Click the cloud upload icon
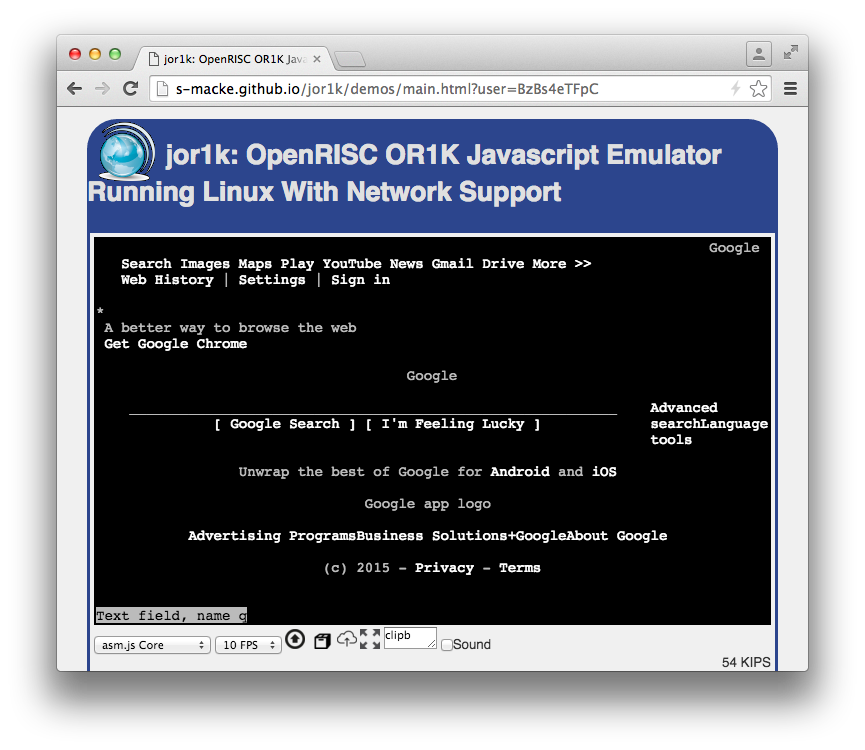Viewport: 865px width, 750px height. point(346,640)
